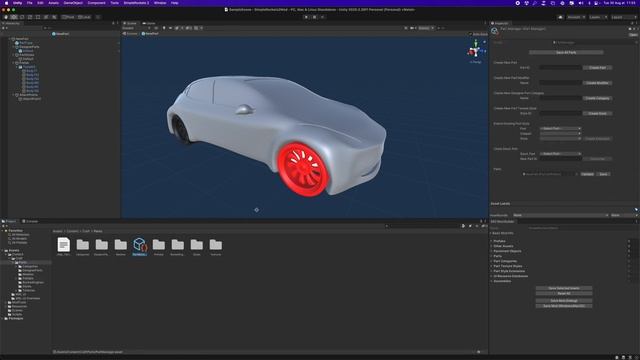Open the Help menu
The height and width of the screenshot is (360, 640).
(x=175, y=3)
